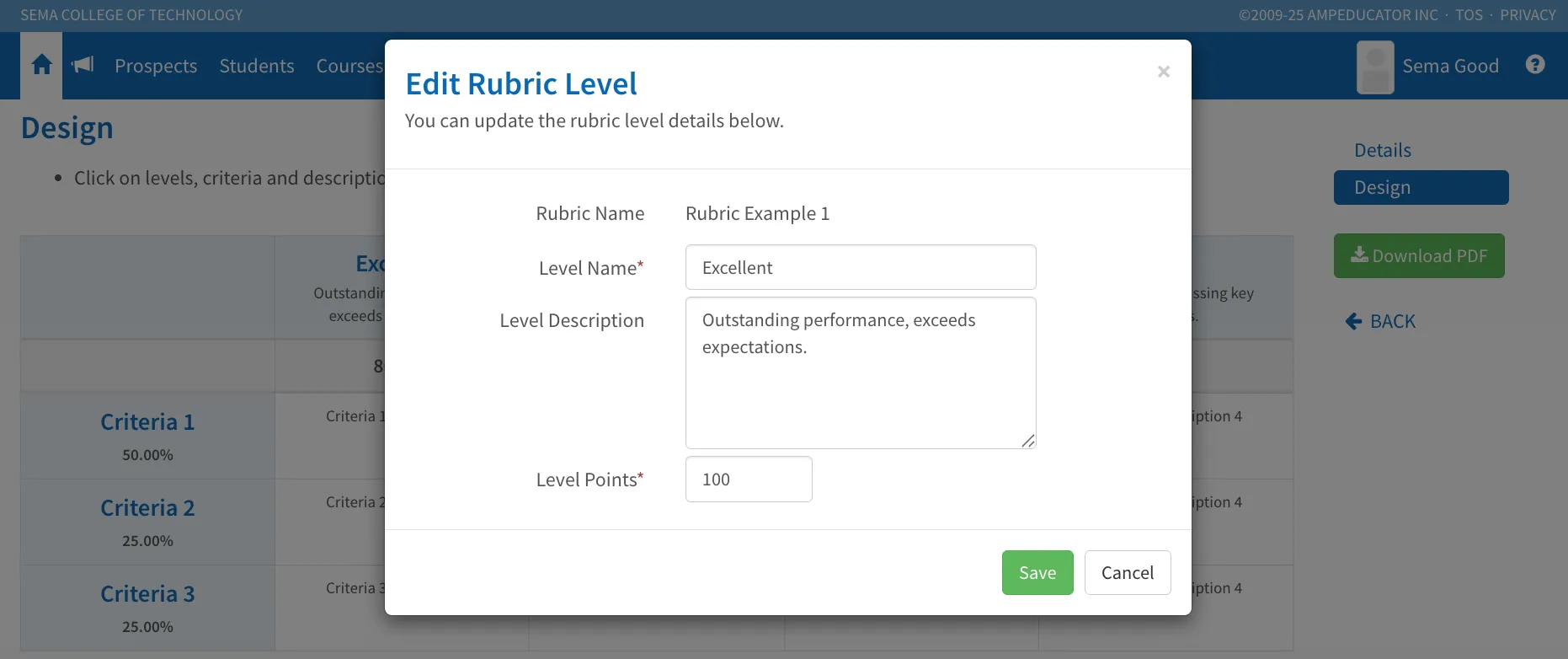Click the Level Description text area
Viewport: 1568px width, 659px height.
pos(861,372)
